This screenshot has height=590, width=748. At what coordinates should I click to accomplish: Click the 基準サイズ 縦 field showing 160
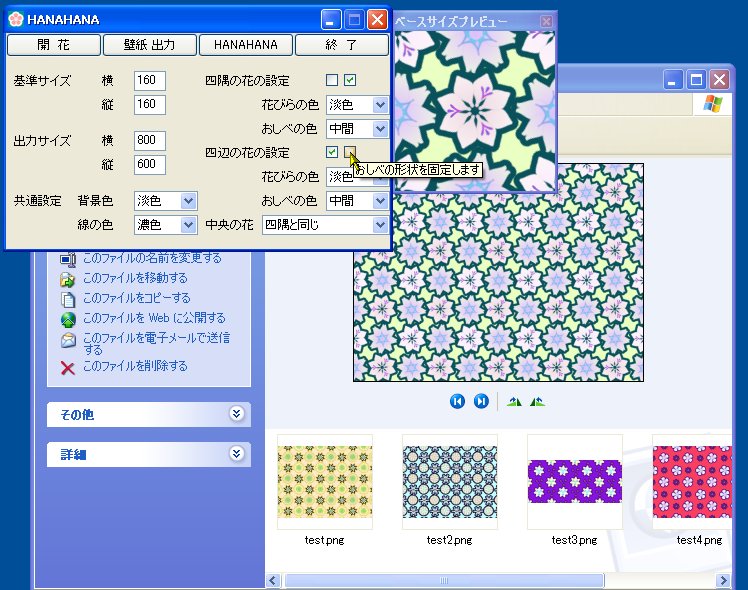[x=150, y=104]
